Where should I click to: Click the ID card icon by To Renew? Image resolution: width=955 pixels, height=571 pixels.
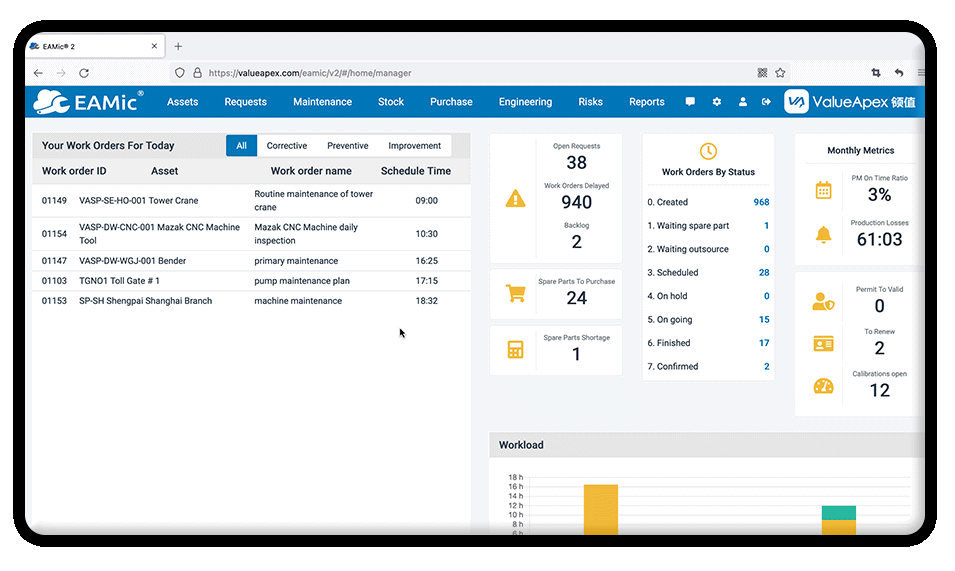click(823, 344)
